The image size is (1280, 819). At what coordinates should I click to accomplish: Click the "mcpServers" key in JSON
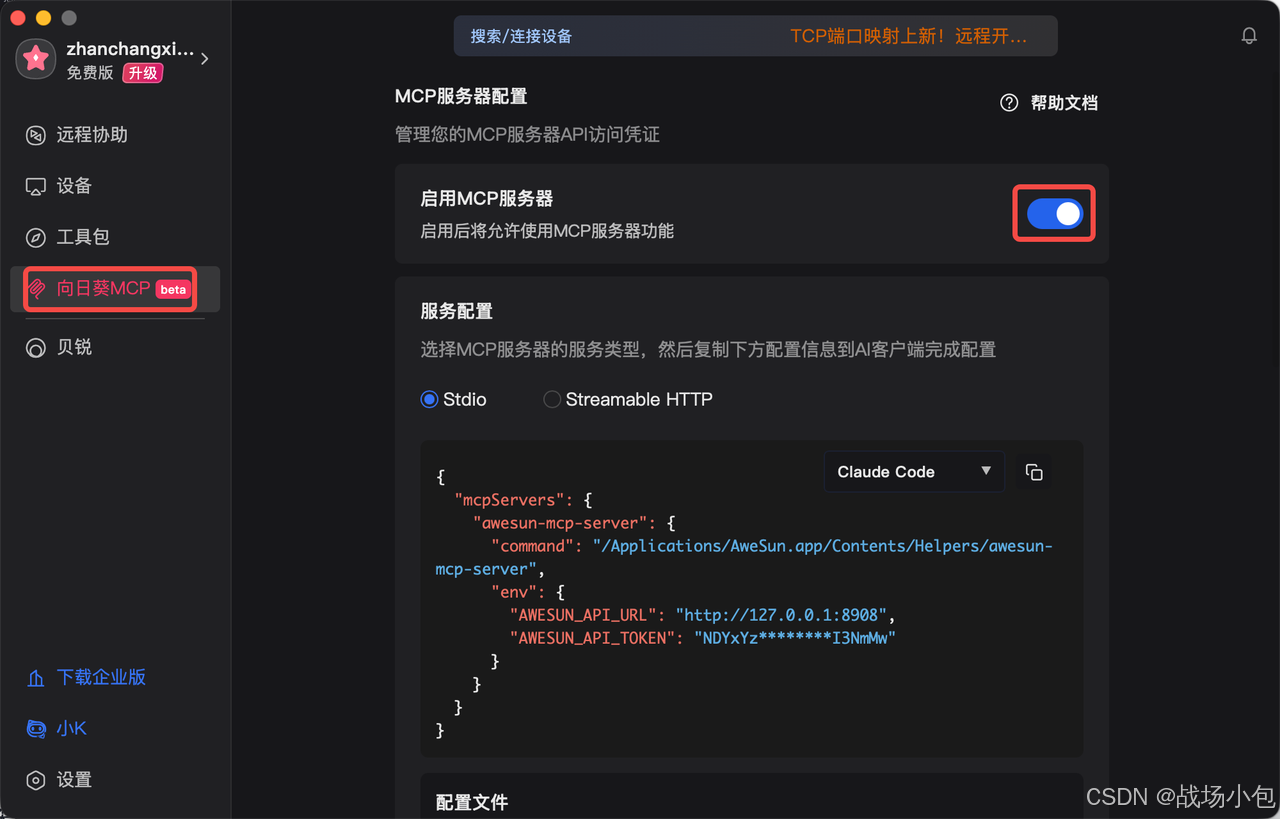click(x=510, y=500)
